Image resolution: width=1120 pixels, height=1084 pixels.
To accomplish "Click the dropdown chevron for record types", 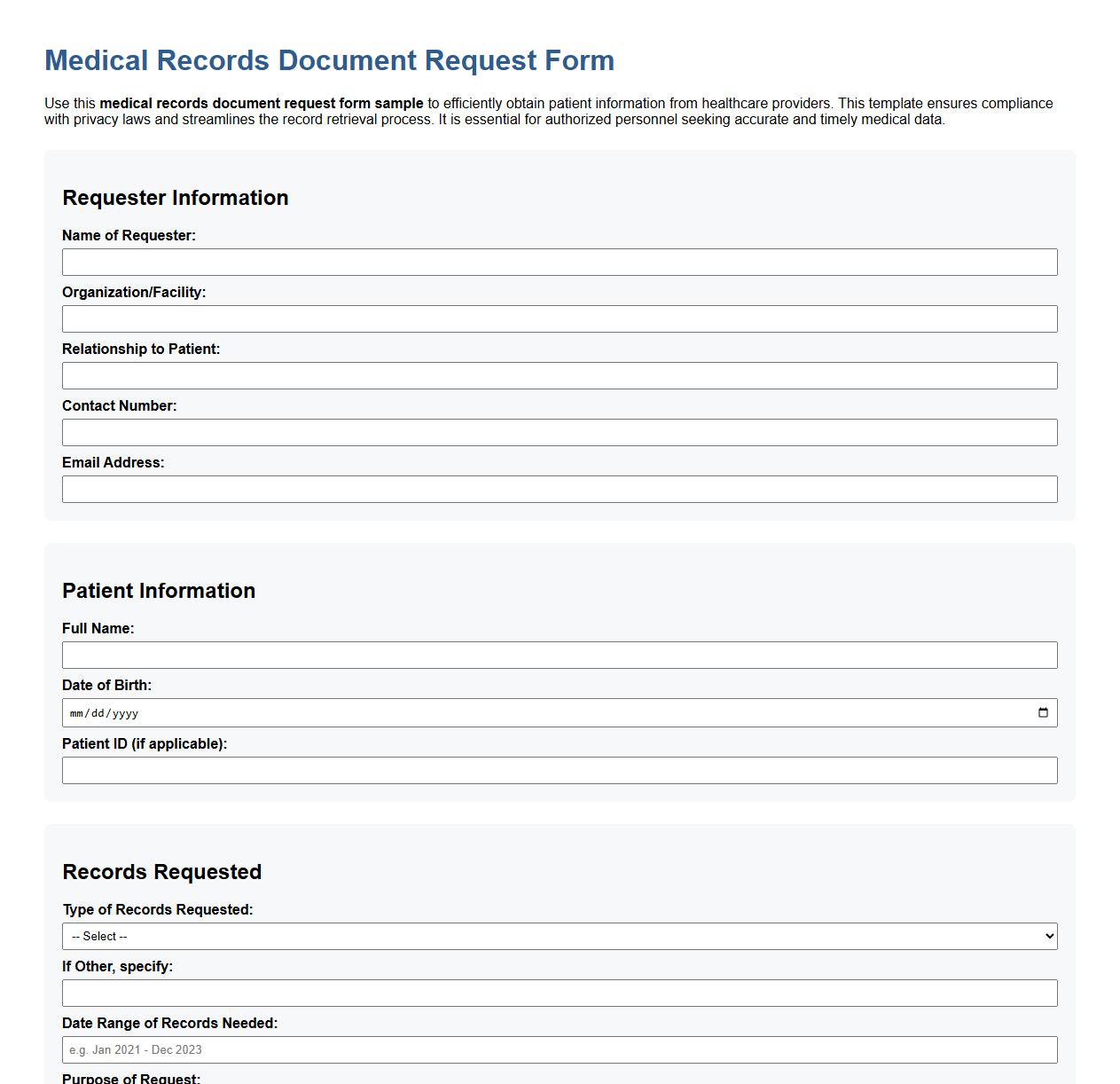I will [x=1047, y=936].
